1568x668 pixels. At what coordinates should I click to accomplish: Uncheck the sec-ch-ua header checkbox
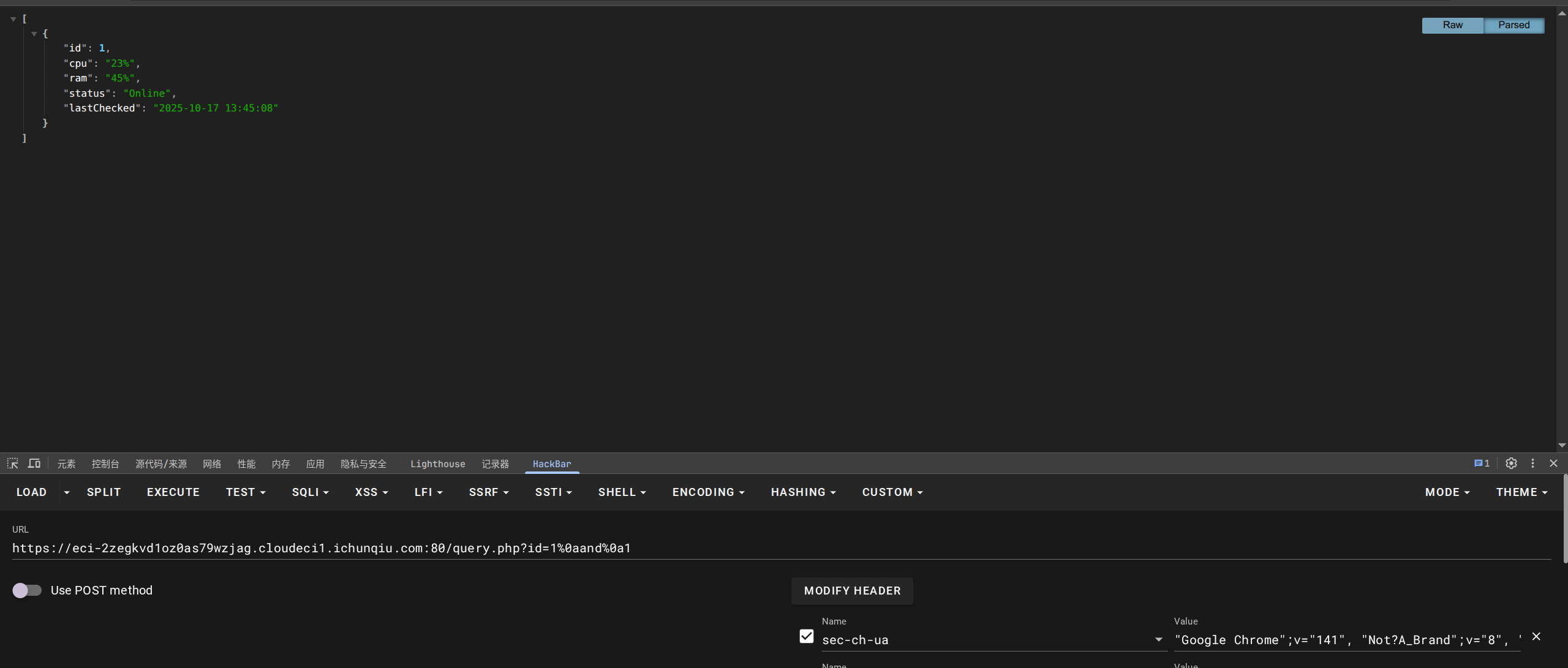click(807, 637)
